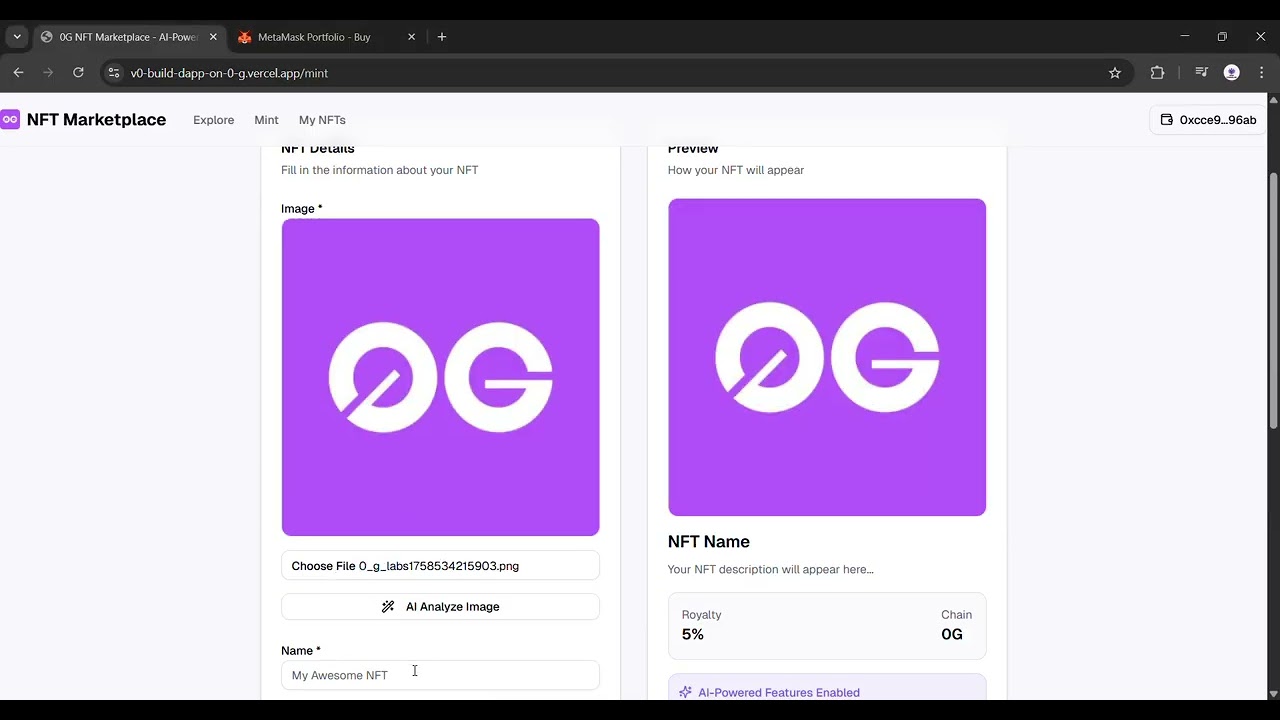Click 'Fill in the information about your NFT'
This screenshot has height=720, width=1280.
tap(380, 170)
